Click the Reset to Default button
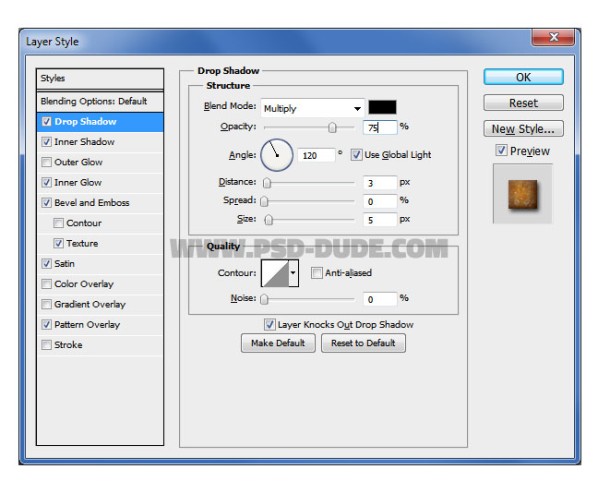 (363, 343)
